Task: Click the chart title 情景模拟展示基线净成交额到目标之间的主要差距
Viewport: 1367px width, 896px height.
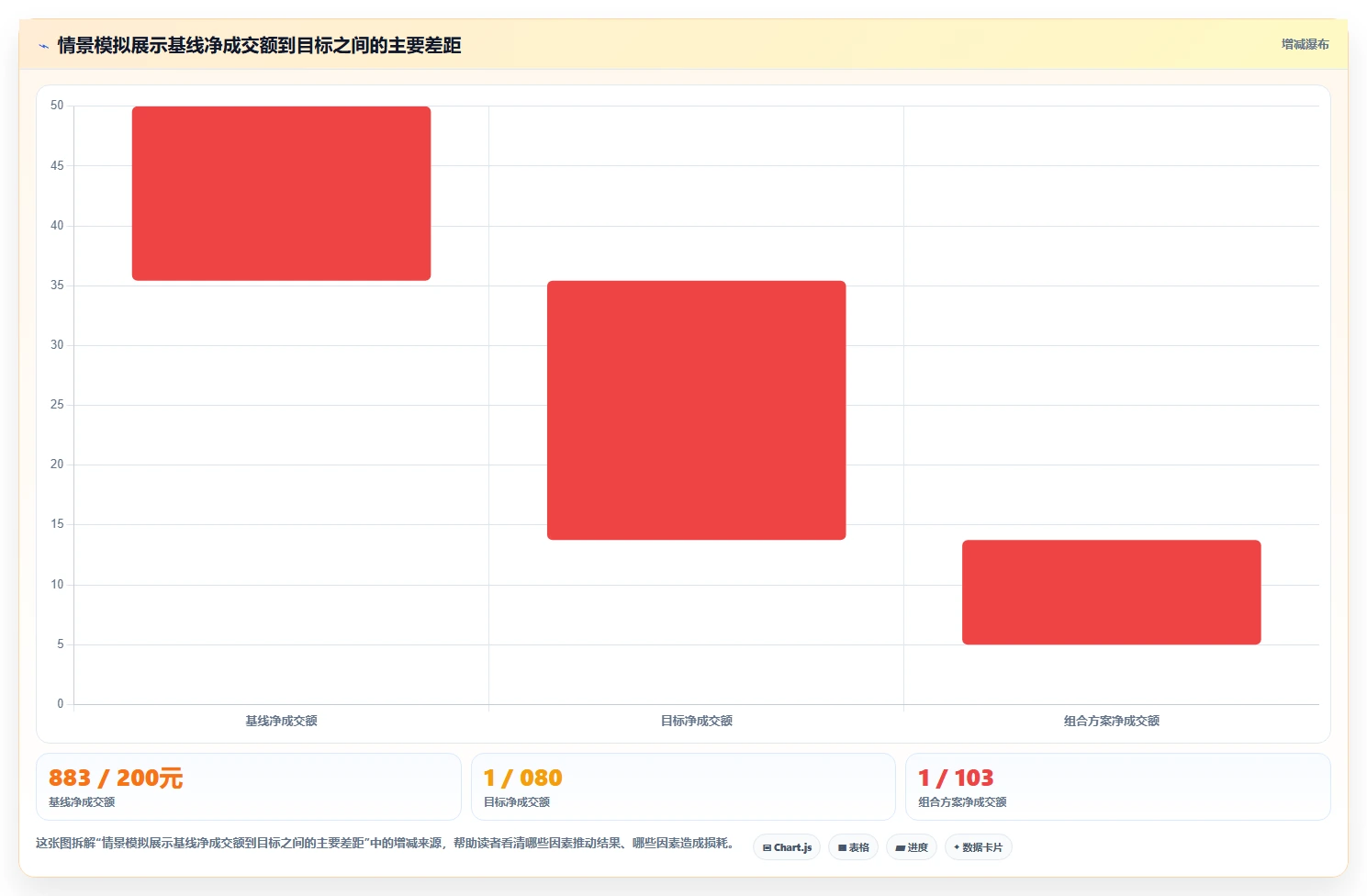Action: pyautogui.click(x=259, y=45)
